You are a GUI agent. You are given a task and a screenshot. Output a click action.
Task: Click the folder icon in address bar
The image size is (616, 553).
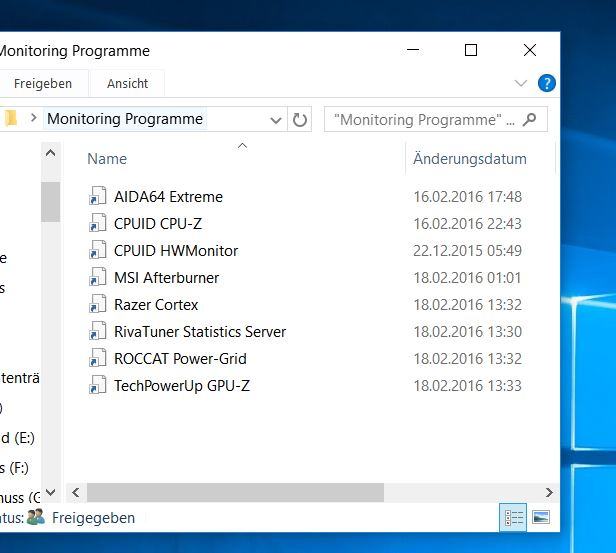point(11,118)
